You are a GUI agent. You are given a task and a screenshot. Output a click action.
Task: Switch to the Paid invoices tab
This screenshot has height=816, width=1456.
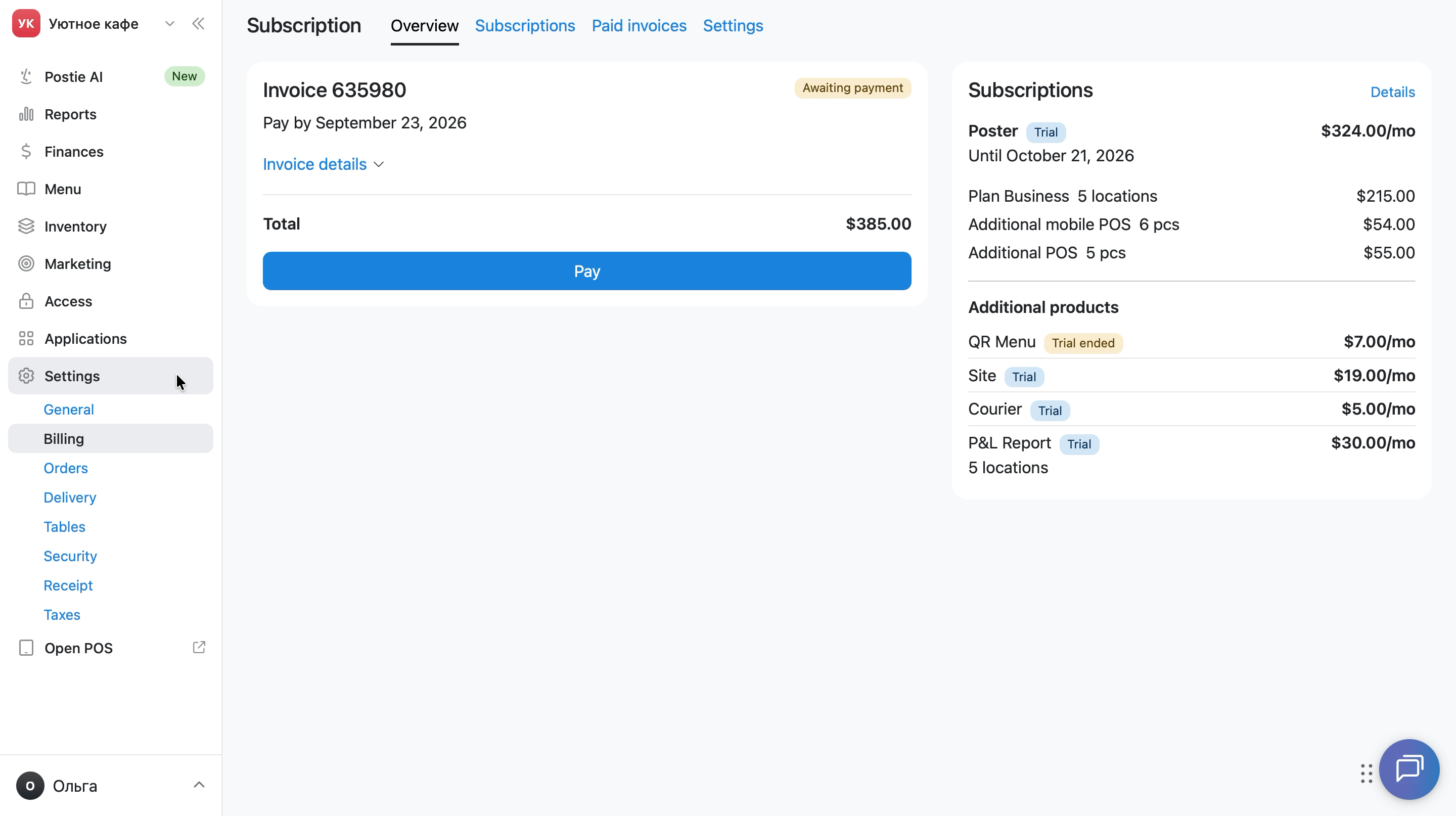click(x=639, y=26)
